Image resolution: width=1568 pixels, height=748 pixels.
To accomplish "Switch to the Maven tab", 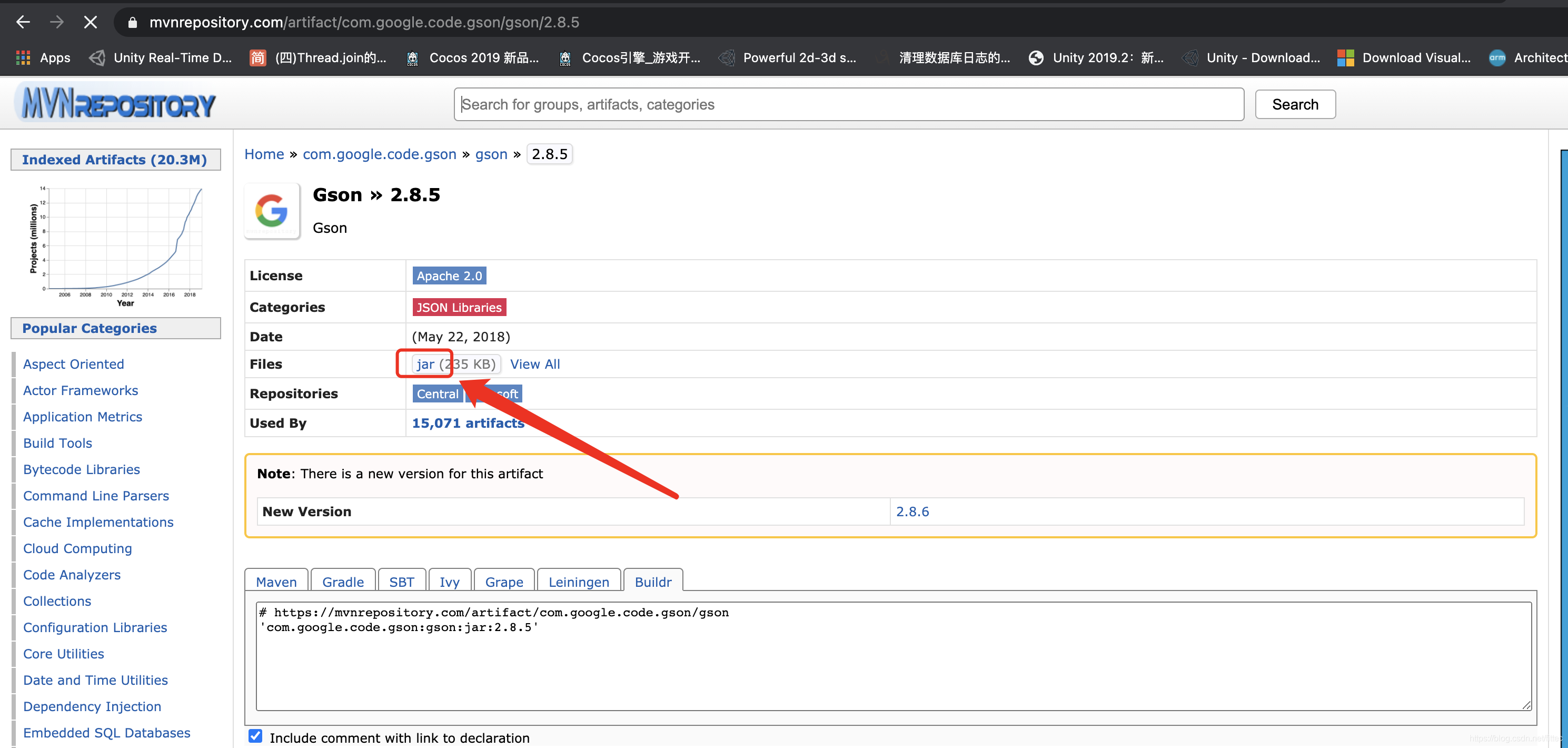I will click(x=276, y=581).
